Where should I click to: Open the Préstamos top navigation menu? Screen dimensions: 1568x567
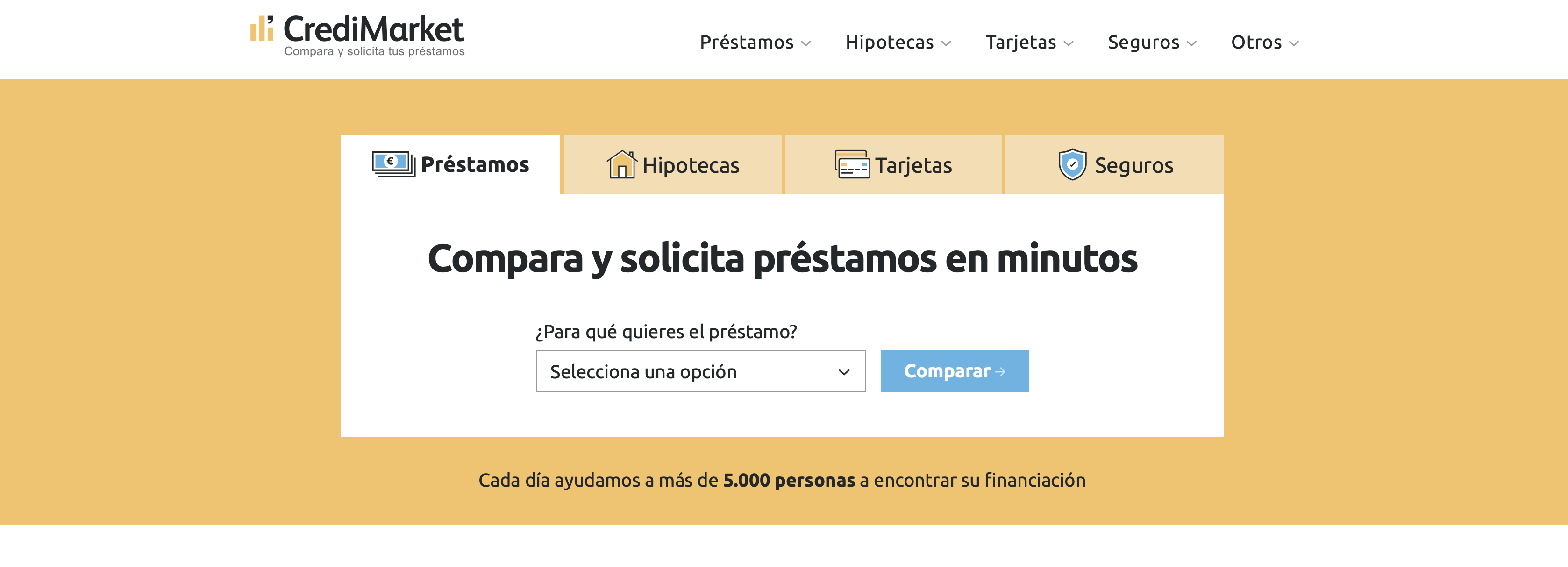(x=746, y=43)
